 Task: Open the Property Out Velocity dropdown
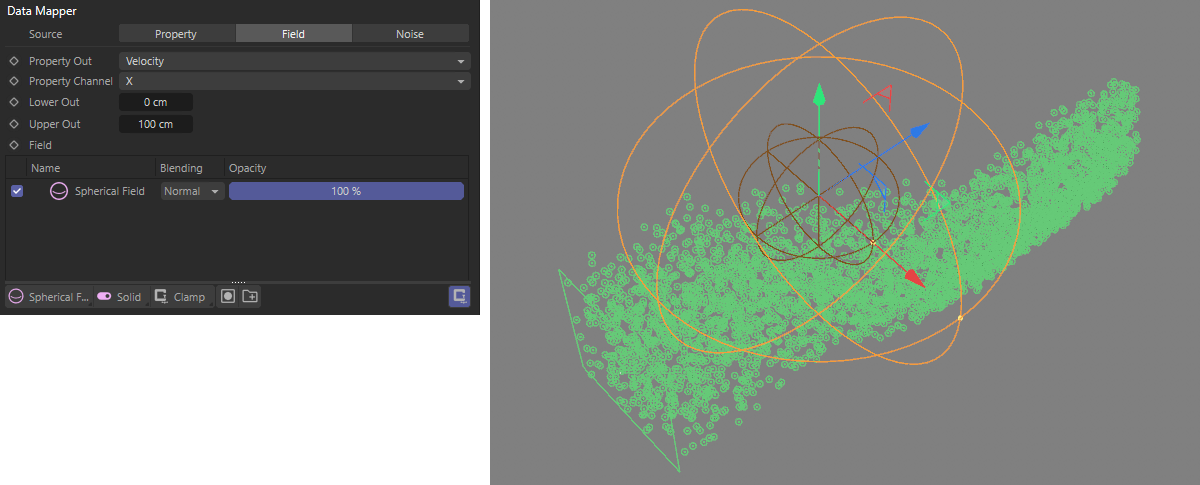pyautogui.click(x=294, y=61)
